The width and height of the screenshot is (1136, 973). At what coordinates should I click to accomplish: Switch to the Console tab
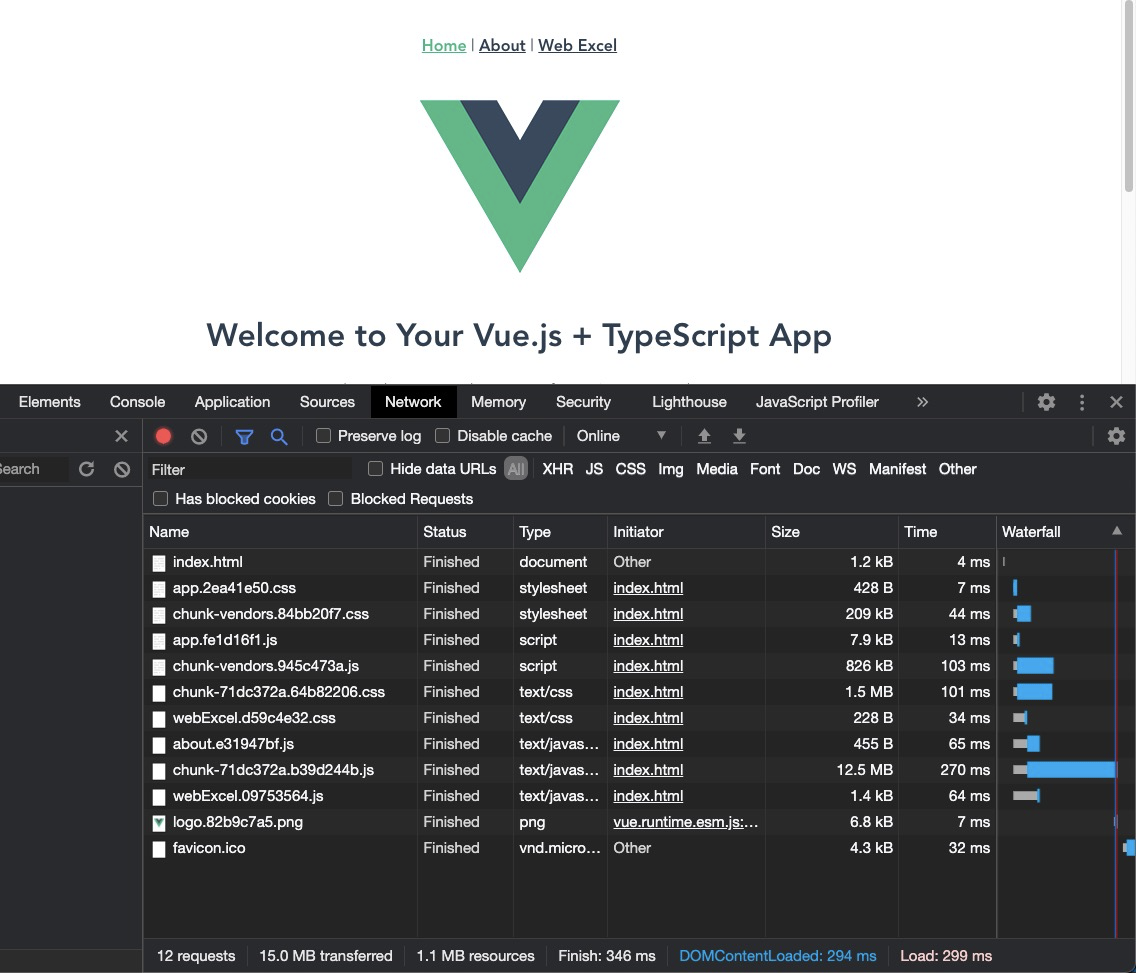(138, 402)
